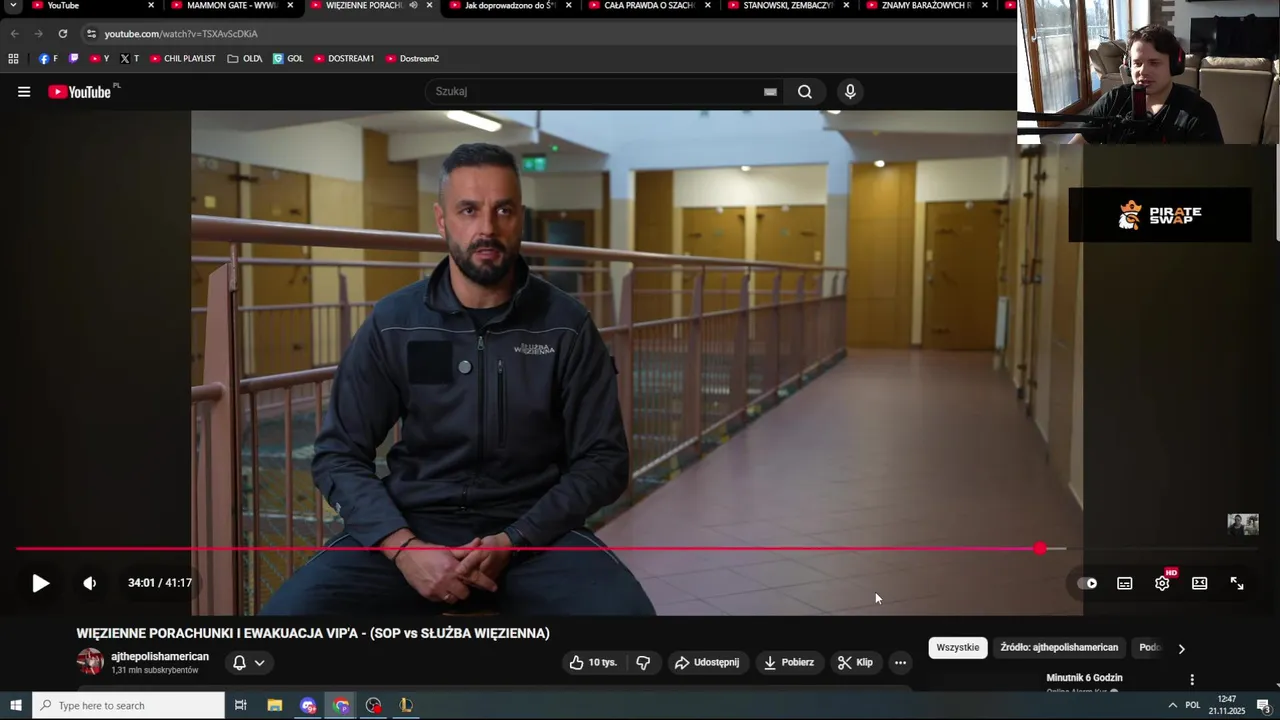Image resolution: width=1280 pixels, height=720 pixels.
Task: Switch to MAMMON GATE tab
Action: point(232,6)
